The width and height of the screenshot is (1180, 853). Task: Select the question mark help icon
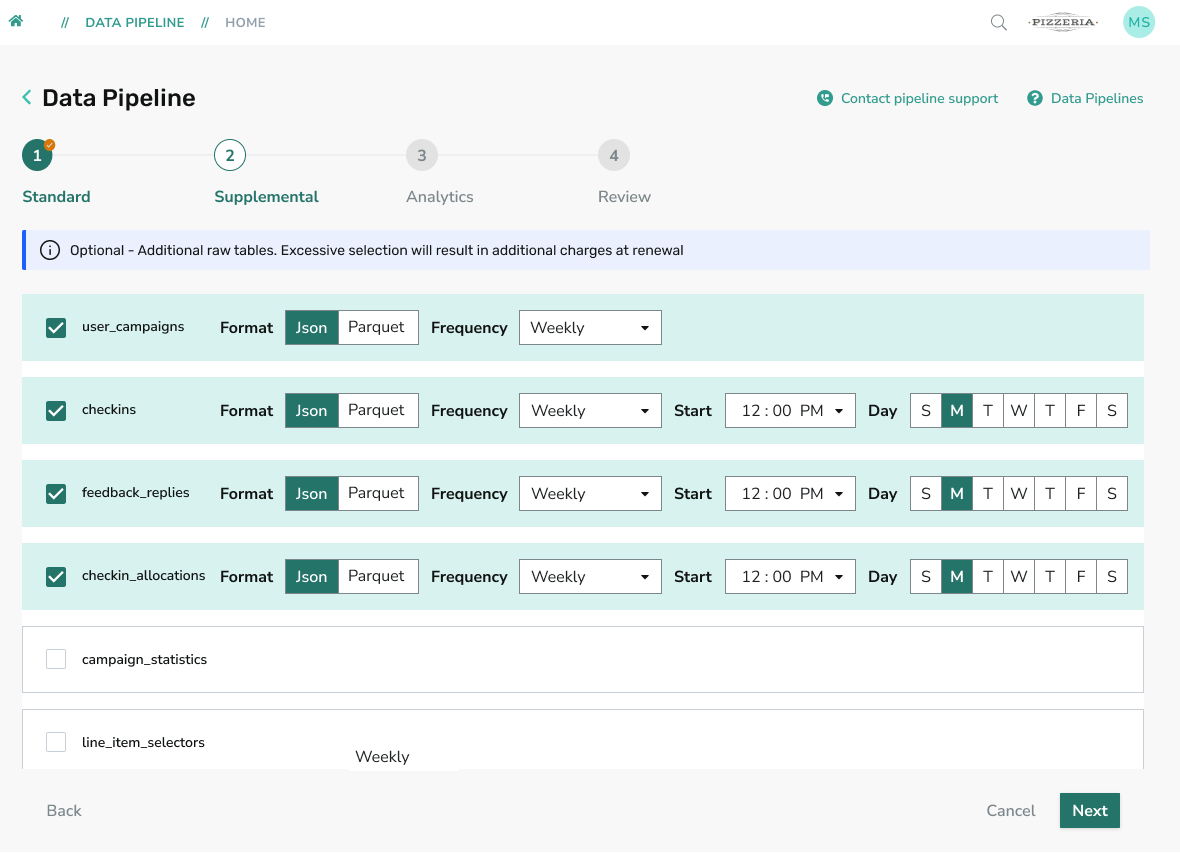pyautogui.click(x=1035, y=99)
